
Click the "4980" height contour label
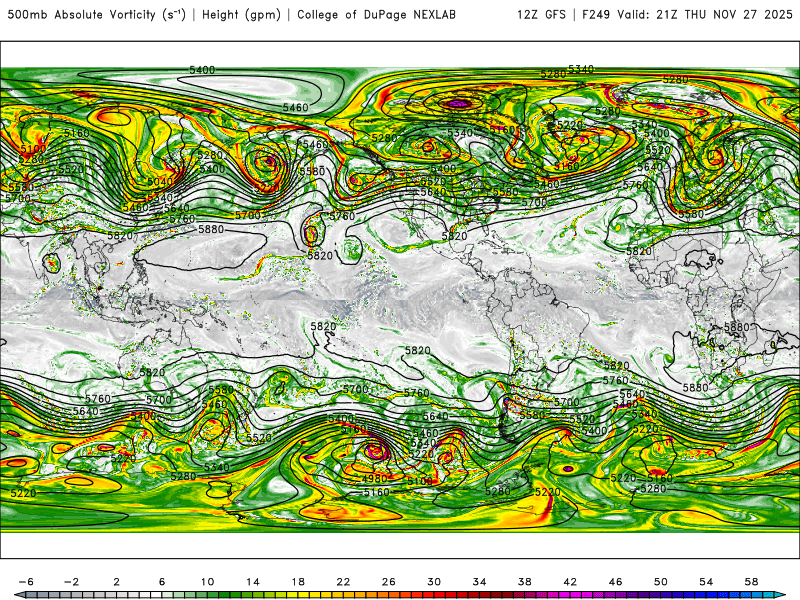point(374,479)
